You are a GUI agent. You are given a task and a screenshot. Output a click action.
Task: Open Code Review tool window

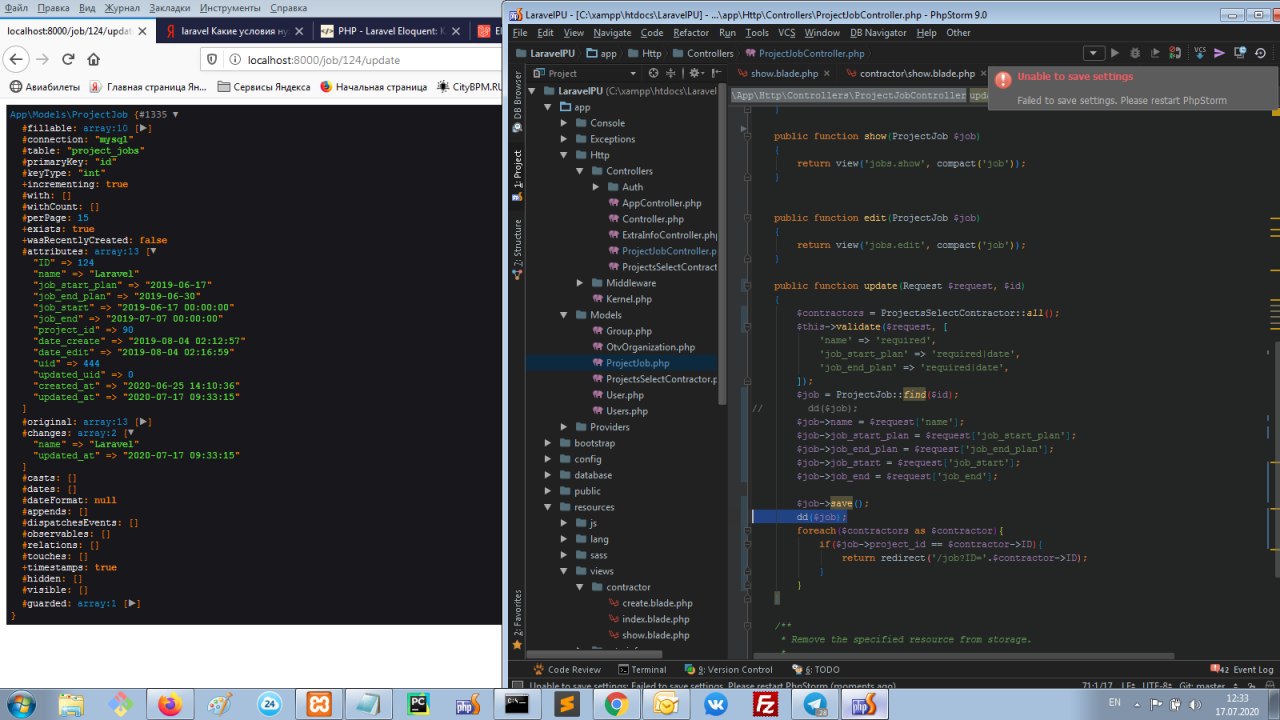[567, 669]
